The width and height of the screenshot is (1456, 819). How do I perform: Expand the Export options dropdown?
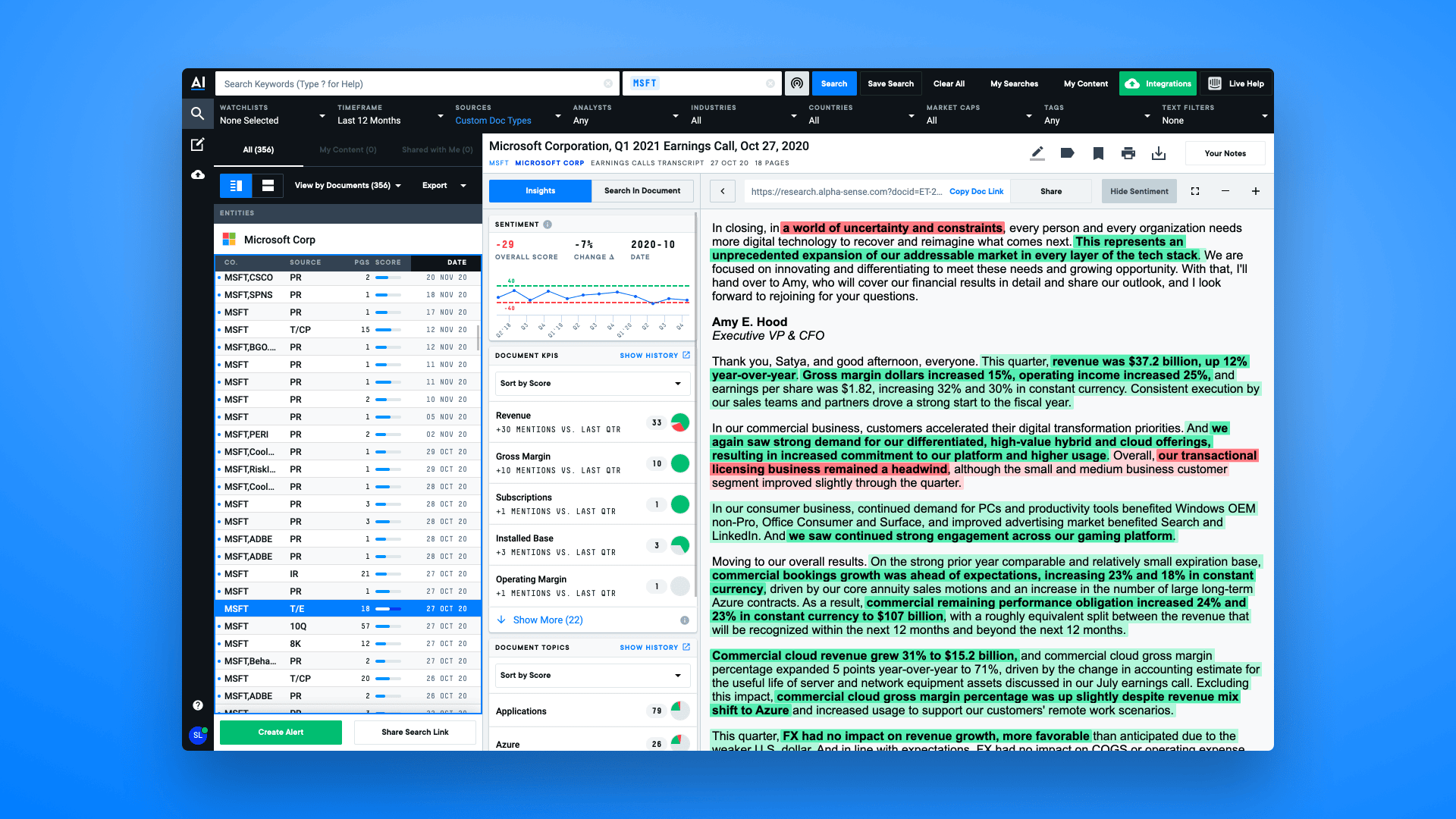click(x=443, y=185)
